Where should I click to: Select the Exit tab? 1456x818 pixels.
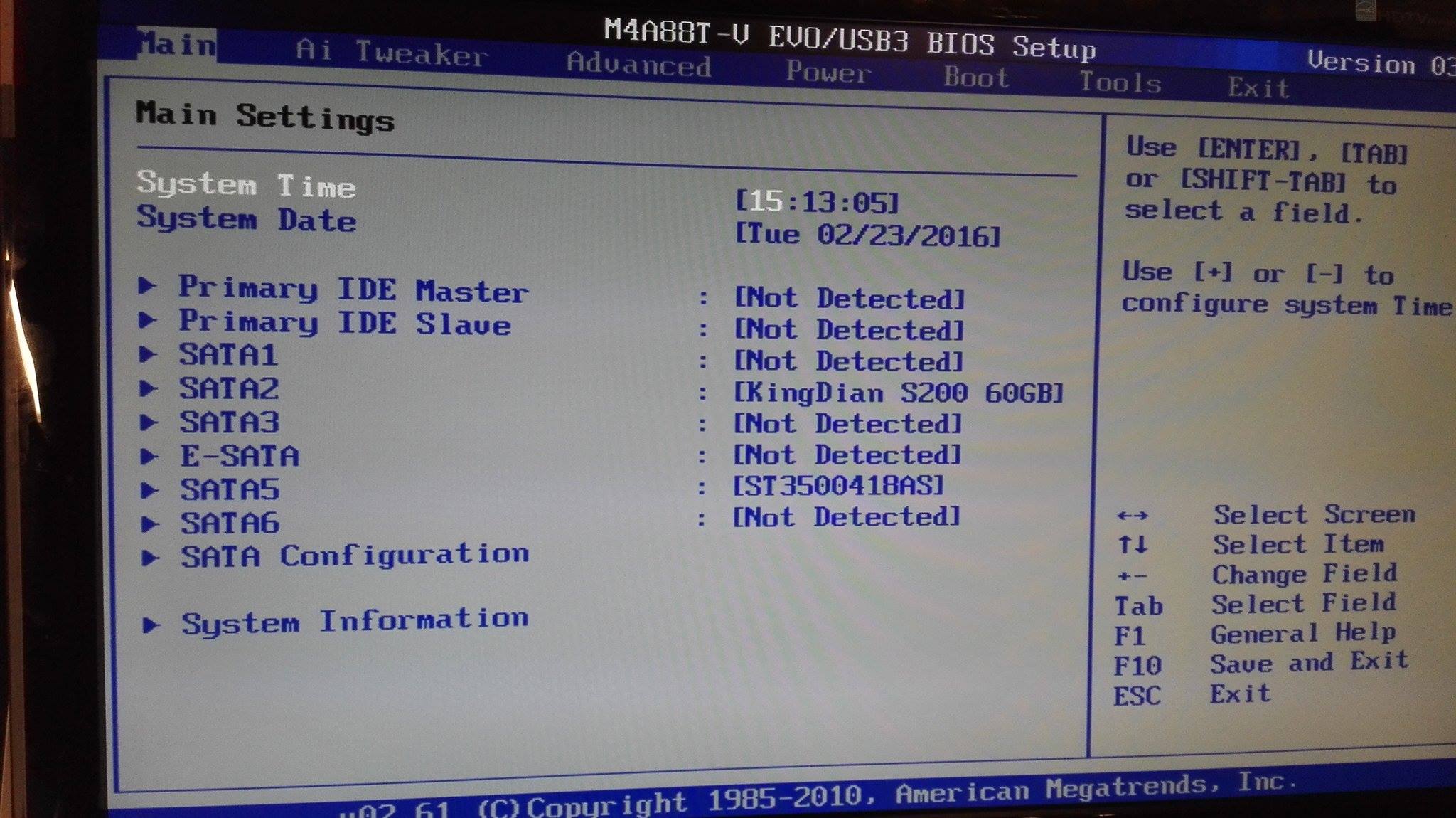click(1258, 88)
